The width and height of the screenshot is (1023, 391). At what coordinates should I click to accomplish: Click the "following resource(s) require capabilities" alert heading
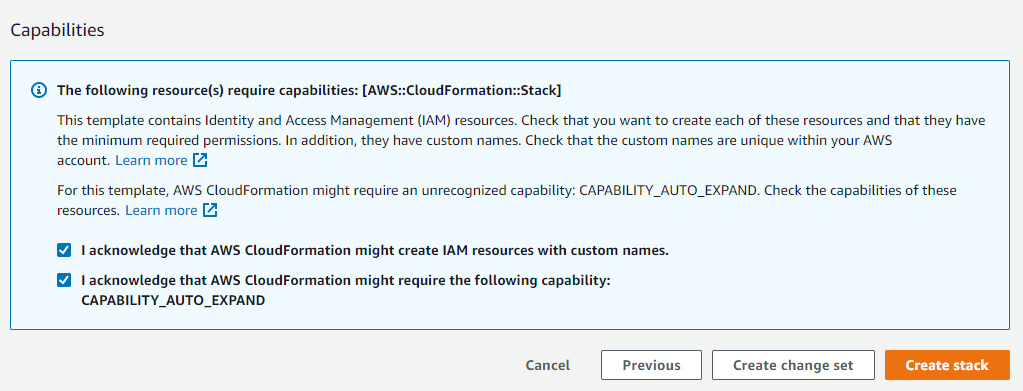coord(309,91)
